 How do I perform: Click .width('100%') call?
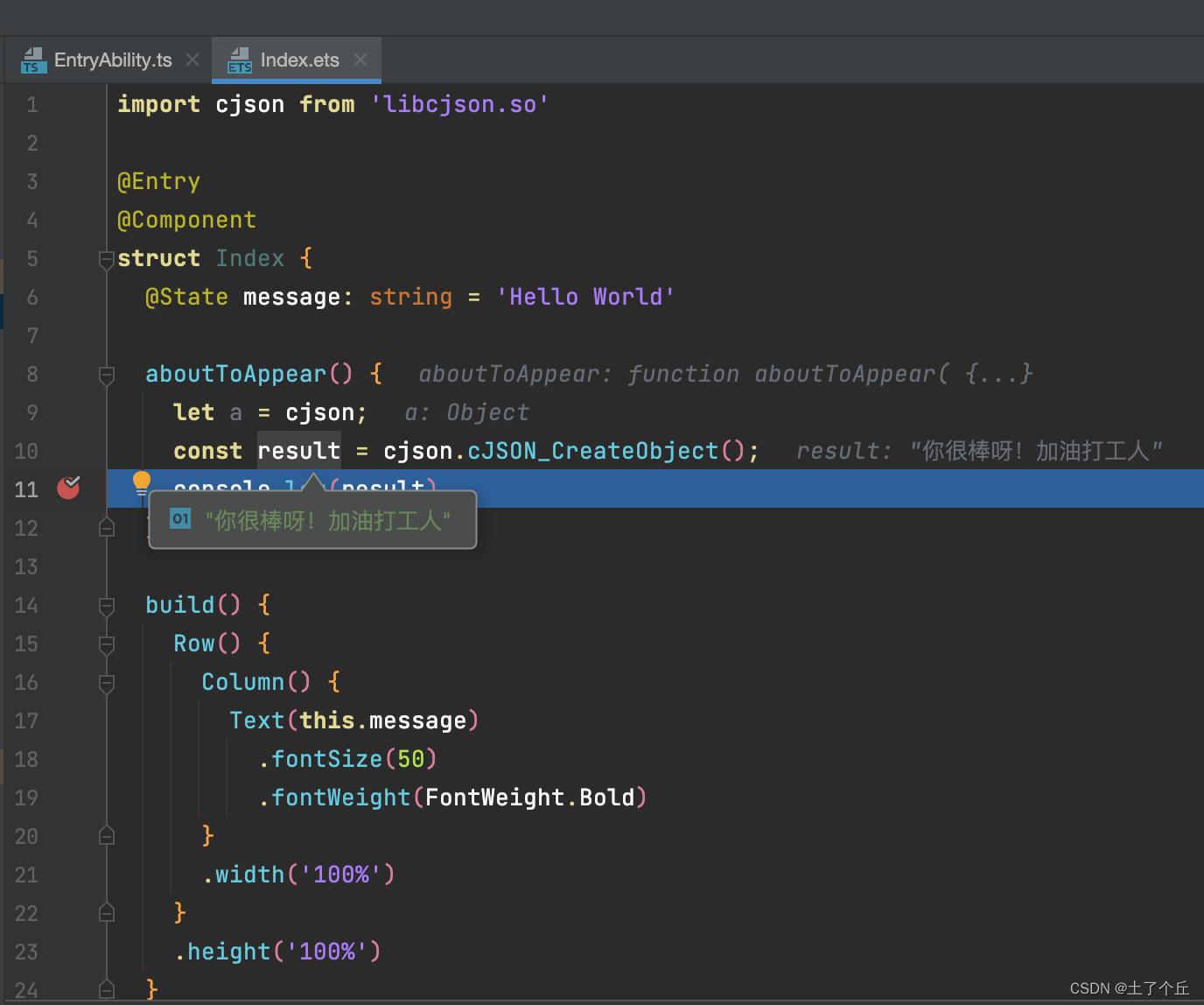coord(298,875)
